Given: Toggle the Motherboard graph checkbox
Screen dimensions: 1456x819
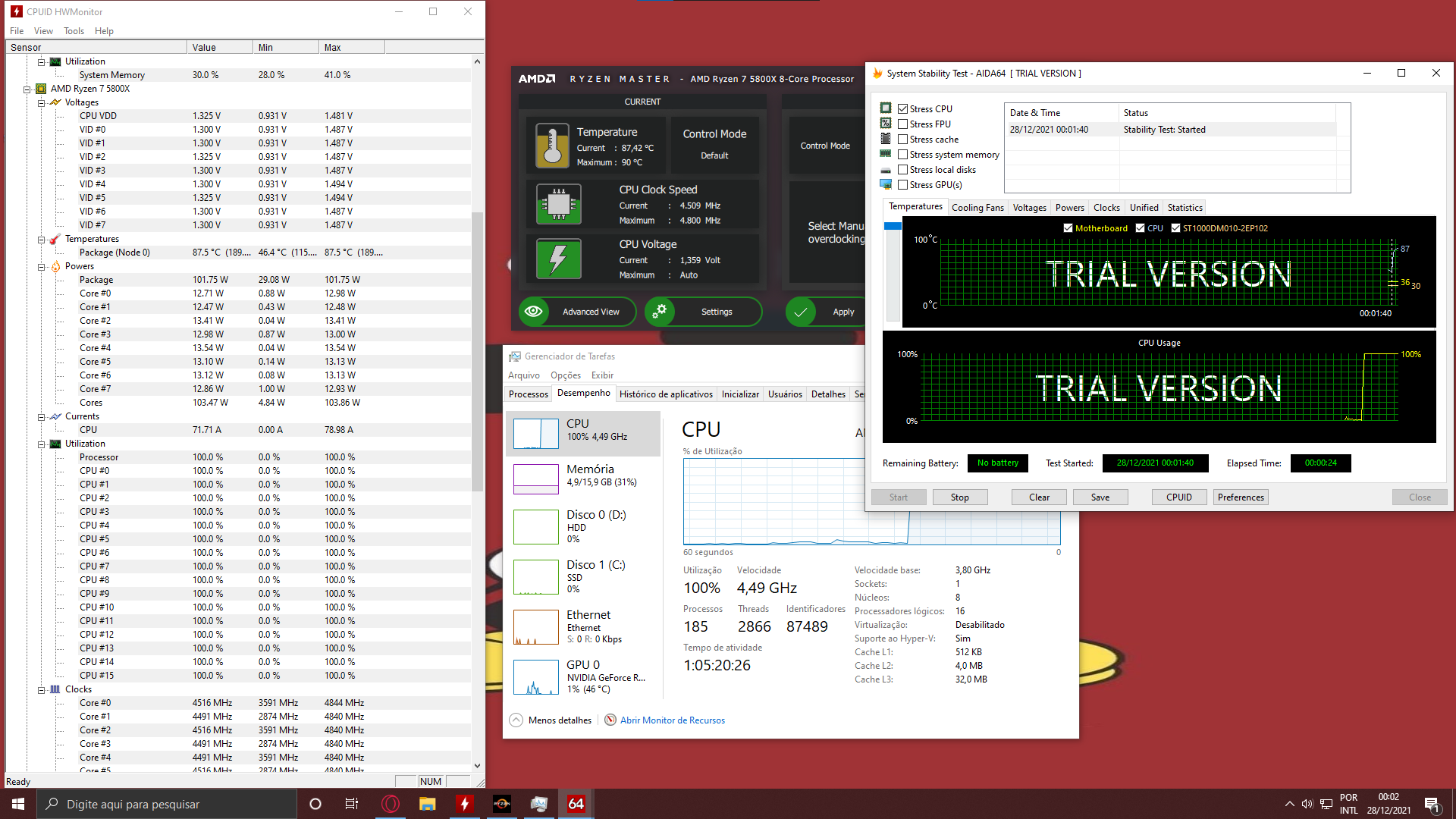Looking at the screenshot, I should (x=1068, y=228).
